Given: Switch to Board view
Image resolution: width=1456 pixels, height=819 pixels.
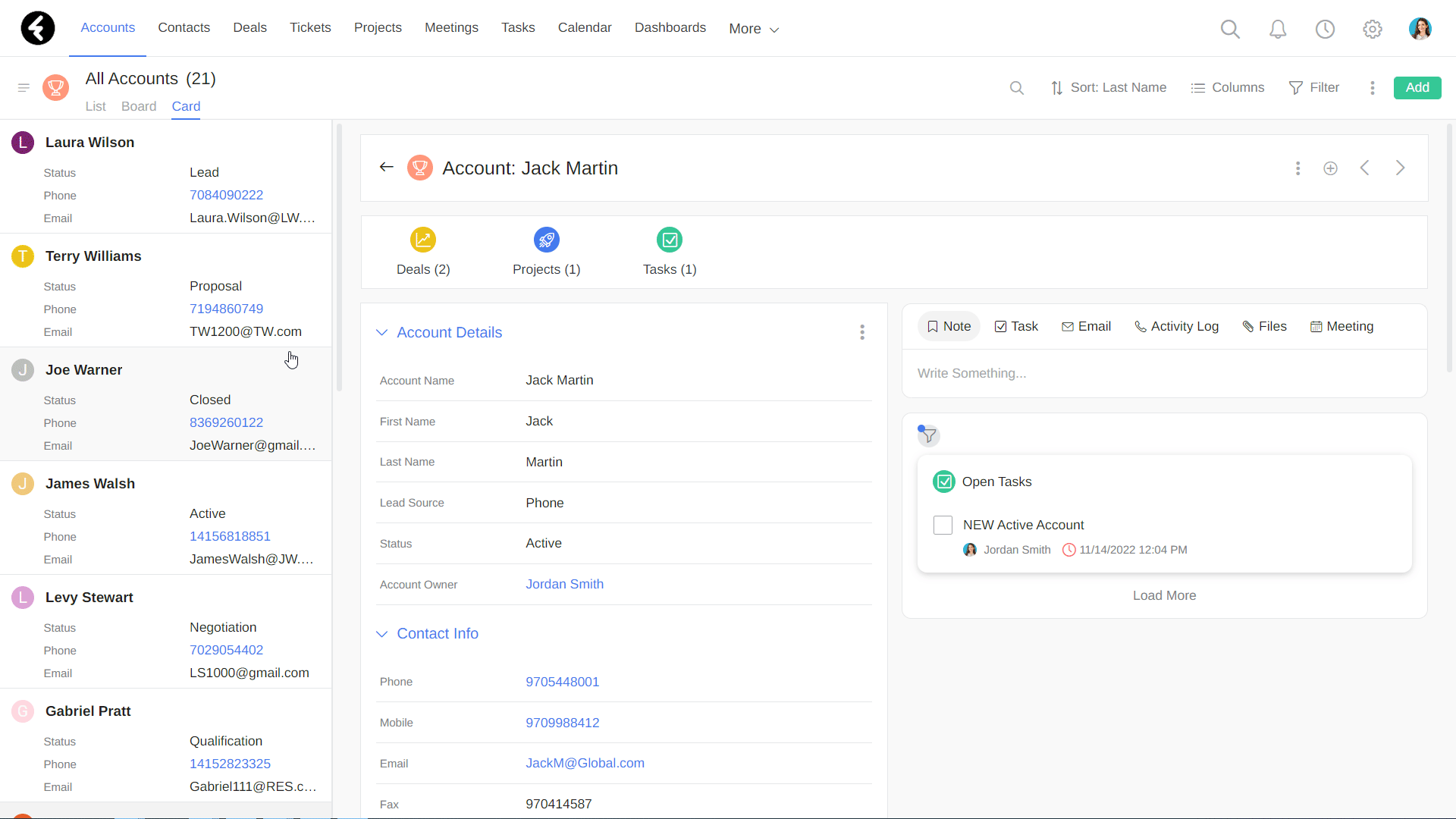Looking at the screenshot, I should point(139,107).
